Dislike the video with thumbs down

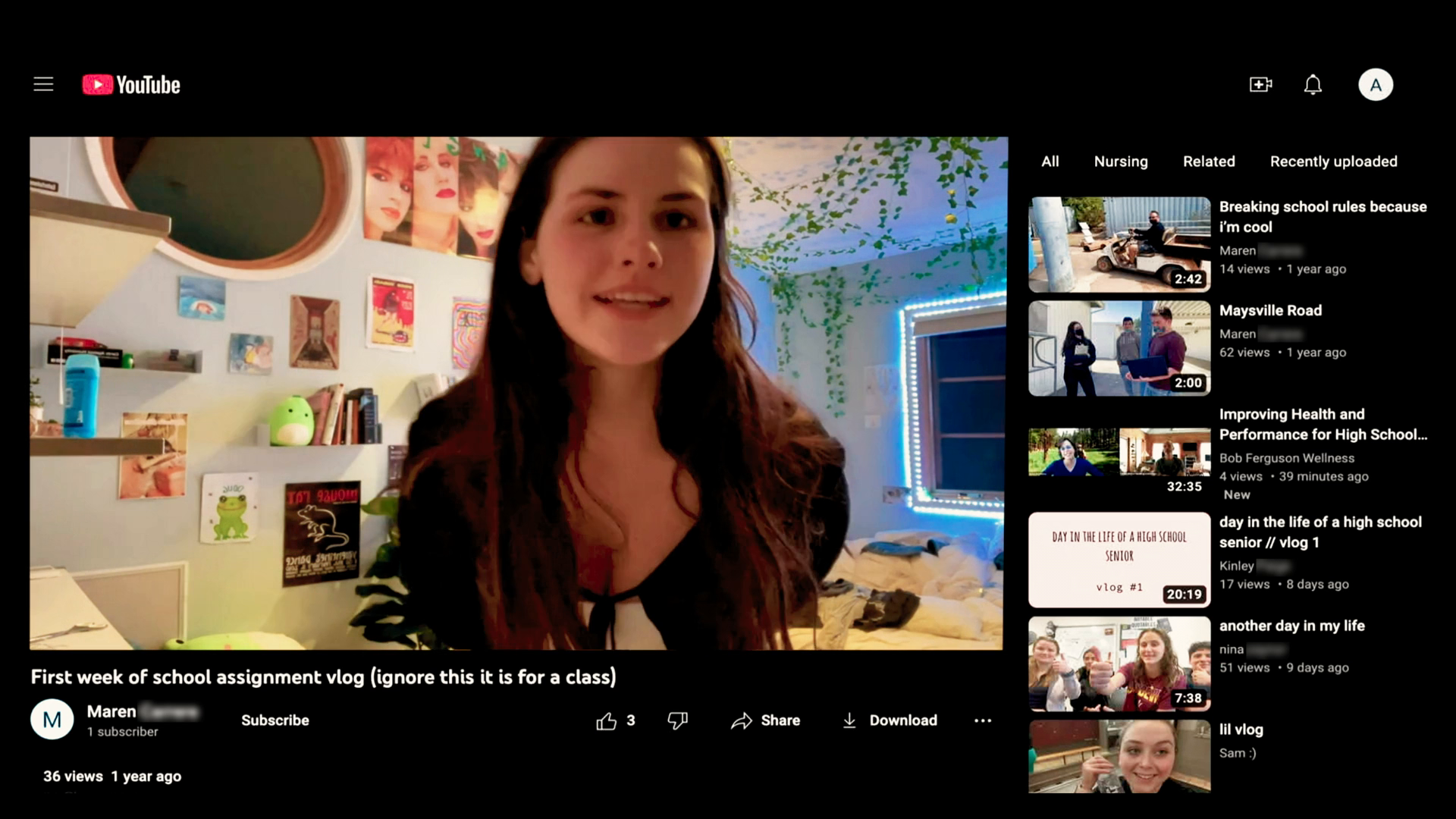coord(677,720)
